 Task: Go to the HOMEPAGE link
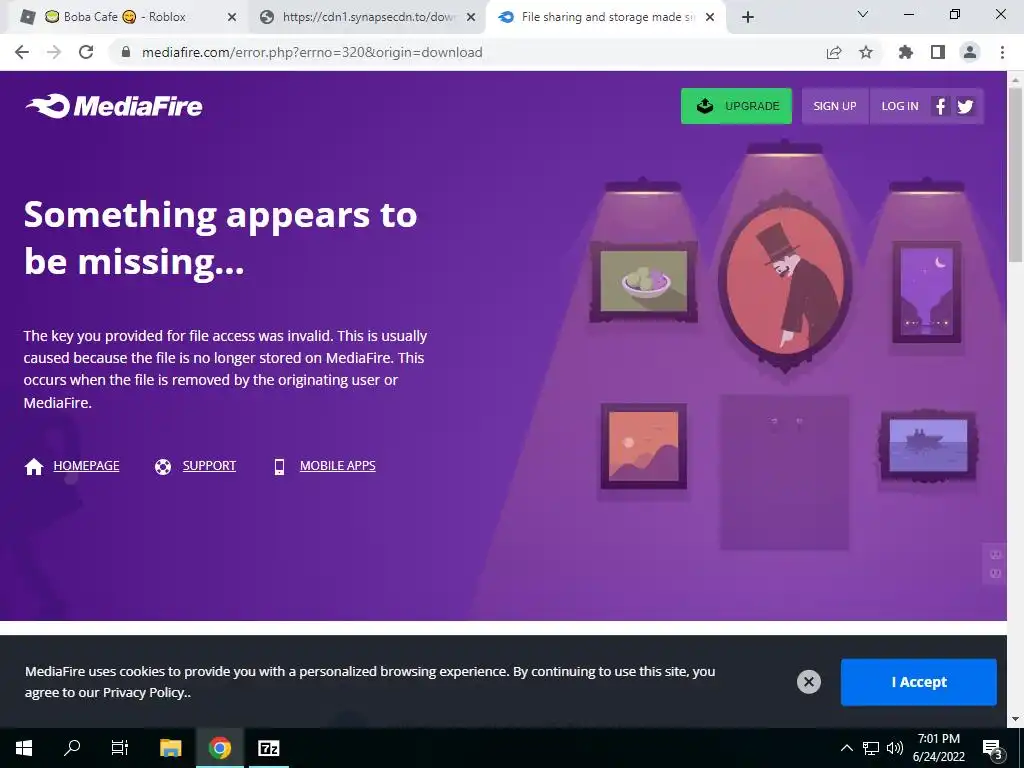point(86,466)
